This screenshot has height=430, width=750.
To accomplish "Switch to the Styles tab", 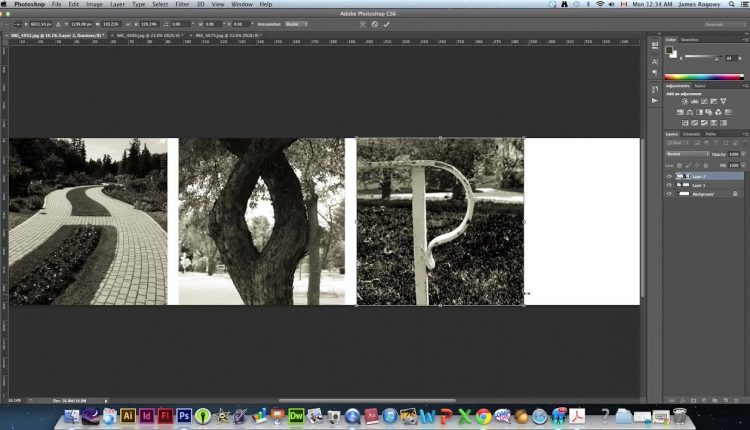I will pos(700,86).
